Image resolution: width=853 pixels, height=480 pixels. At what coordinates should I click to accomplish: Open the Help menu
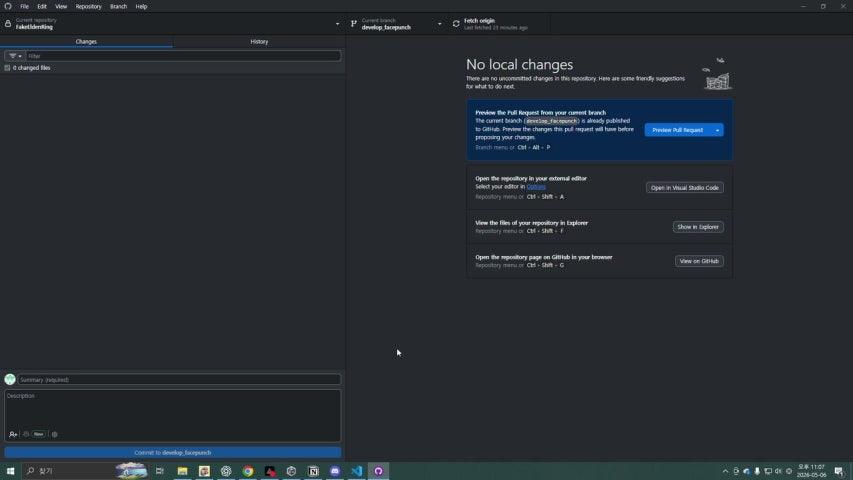coord(141,7)
